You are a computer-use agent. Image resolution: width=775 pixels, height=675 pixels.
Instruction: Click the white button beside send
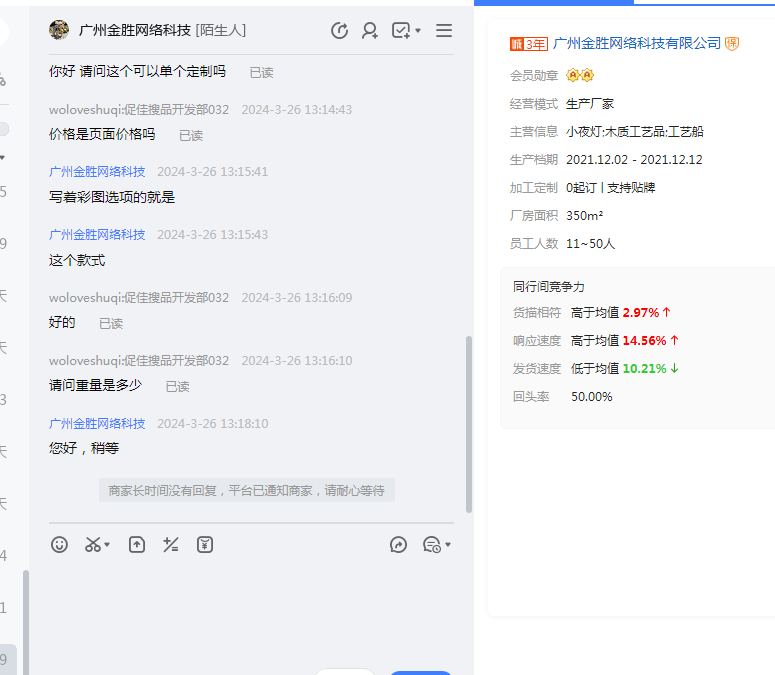click(x=345, y=672)
